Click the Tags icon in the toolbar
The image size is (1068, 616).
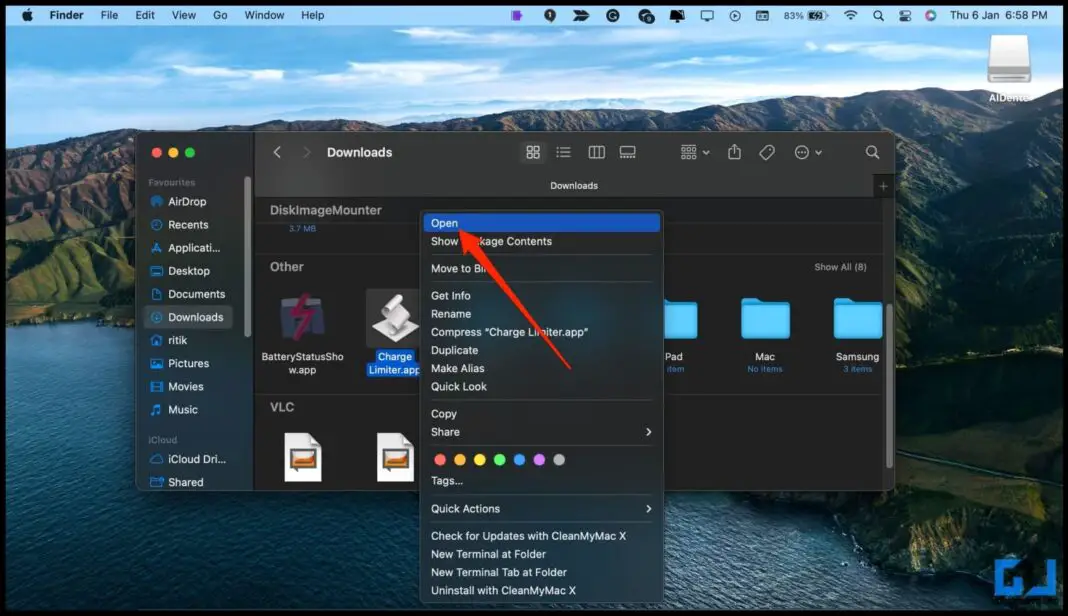click(x=767, y=152)
